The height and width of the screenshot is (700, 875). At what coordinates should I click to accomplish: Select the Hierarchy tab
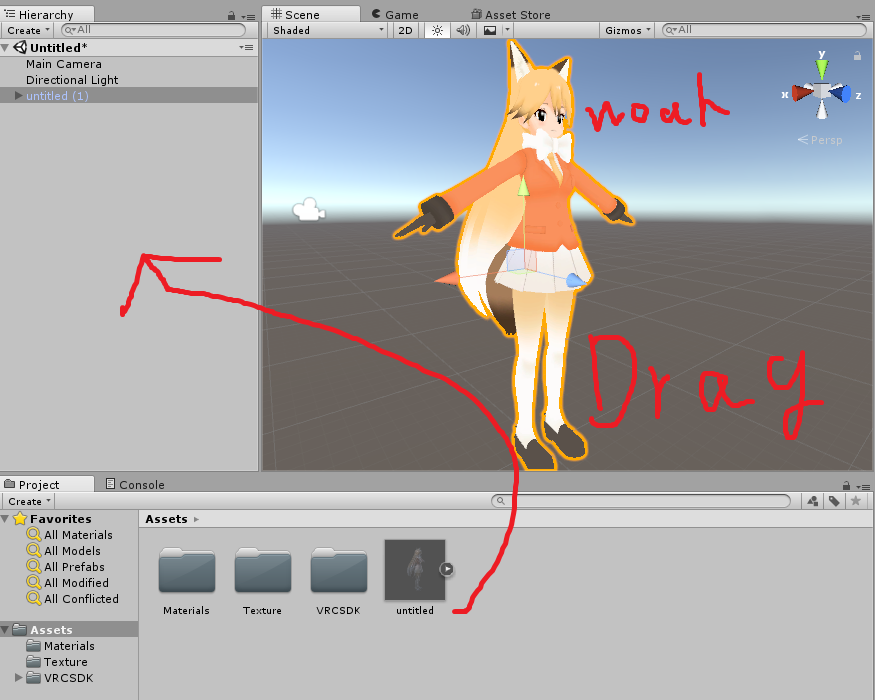[47, 14]
